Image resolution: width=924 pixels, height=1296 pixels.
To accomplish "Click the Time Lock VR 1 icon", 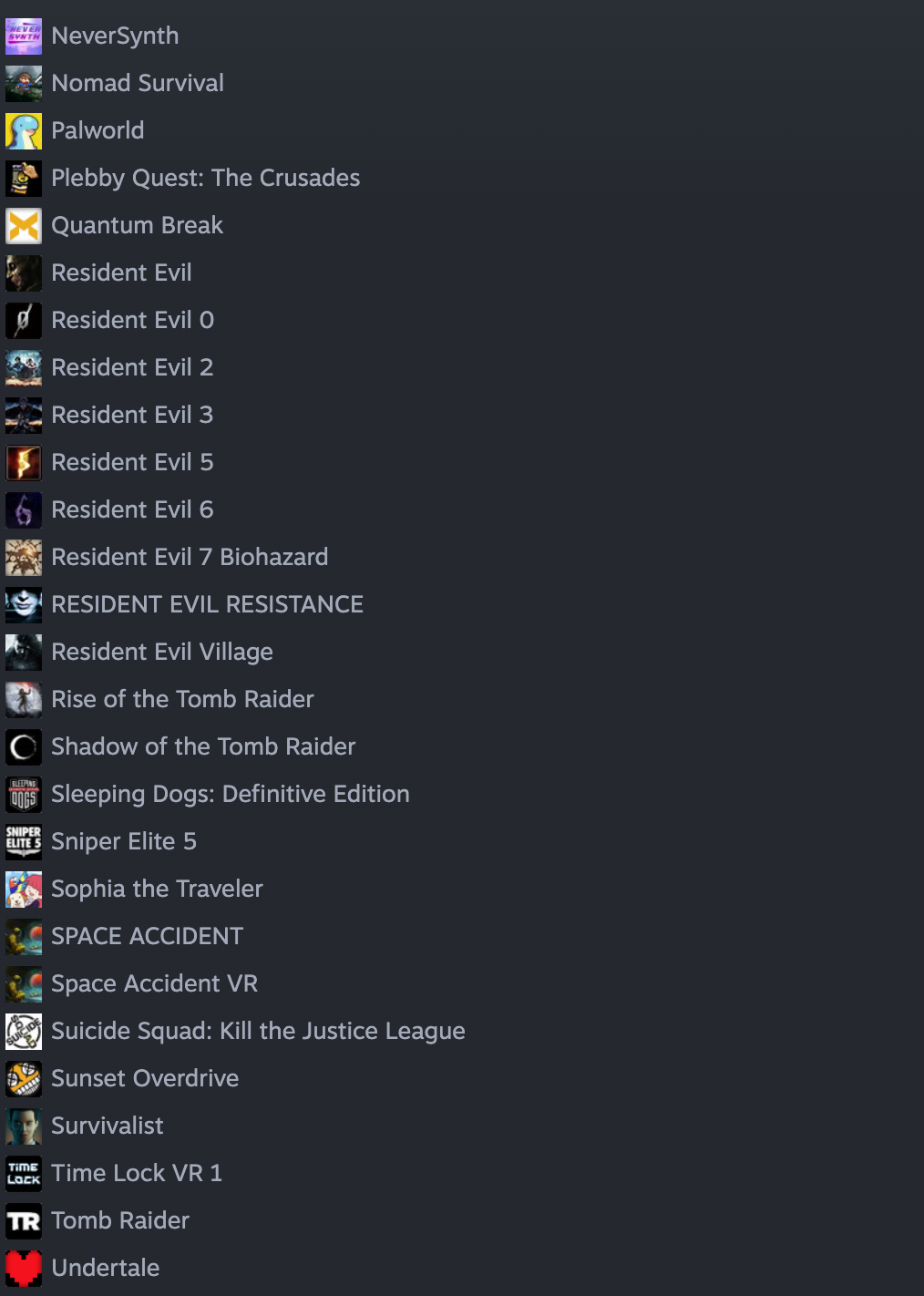I will [x=24, y=1173].
